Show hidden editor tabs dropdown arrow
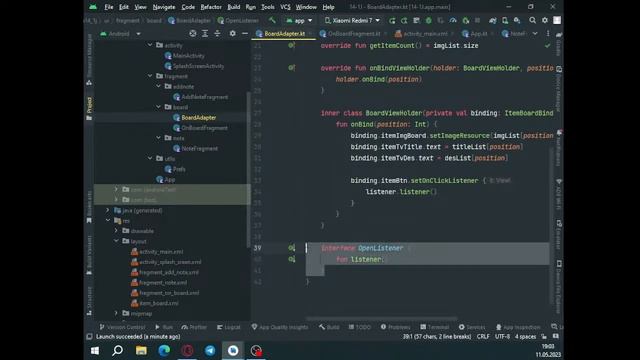640x360 pixels. click(535, 33)
